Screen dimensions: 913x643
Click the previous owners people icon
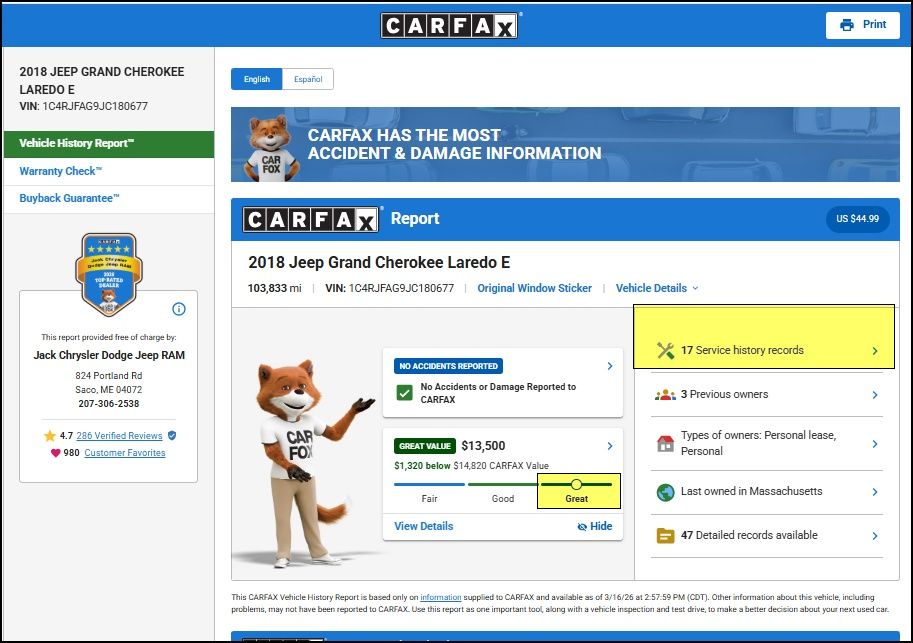pyautogui.click(x=665, y=395)
